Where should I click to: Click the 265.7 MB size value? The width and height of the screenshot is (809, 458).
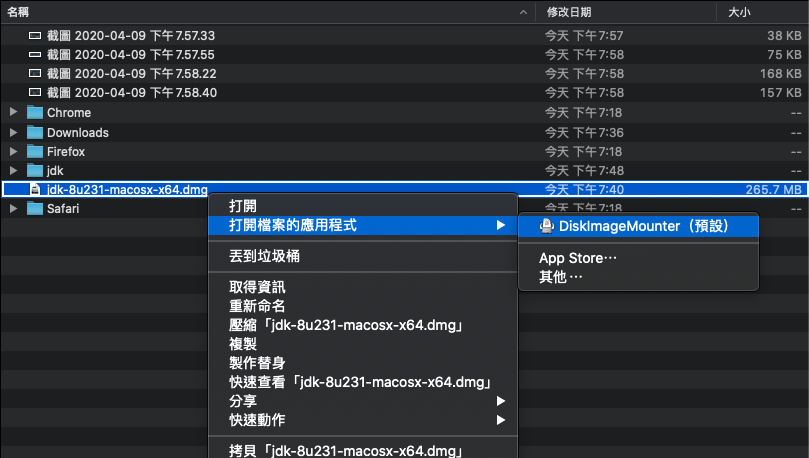773,189
